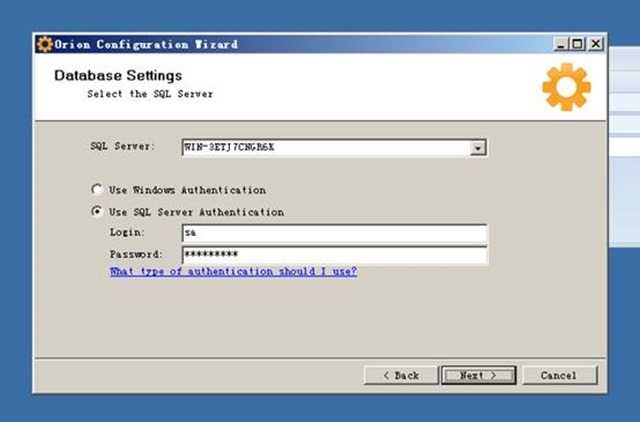Screen dimensions: 640x422
Task: Click the 'Orion Configuration Wizard' title text
Action: (x=146, y=44)
